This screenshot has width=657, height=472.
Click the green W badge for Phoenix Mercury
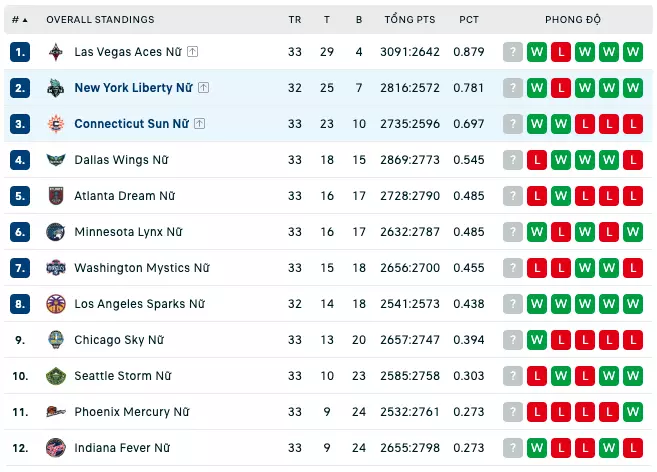pyautogui.click(x=633, y=412)
